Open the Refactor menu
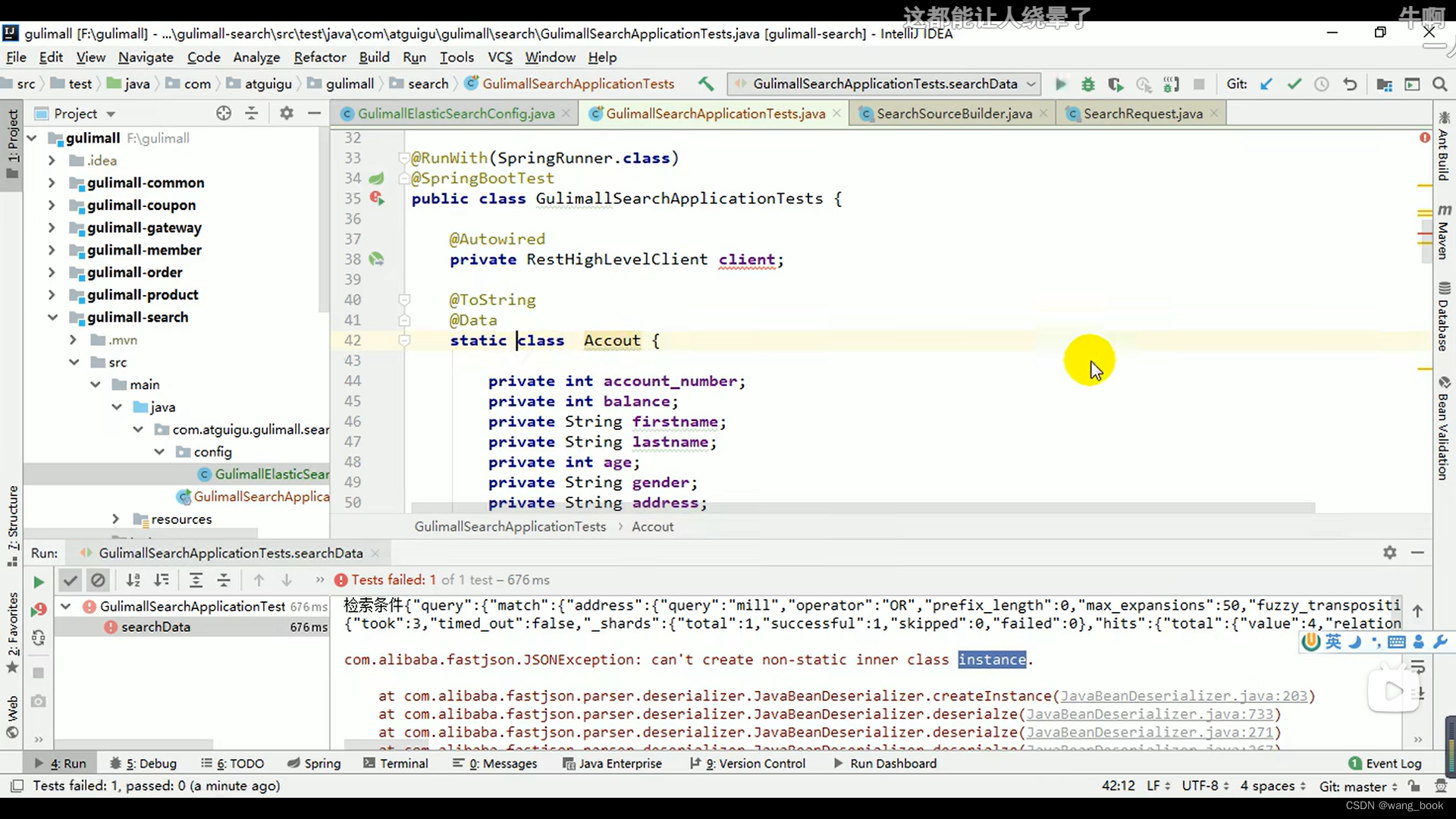 click(x=320, y=58)
